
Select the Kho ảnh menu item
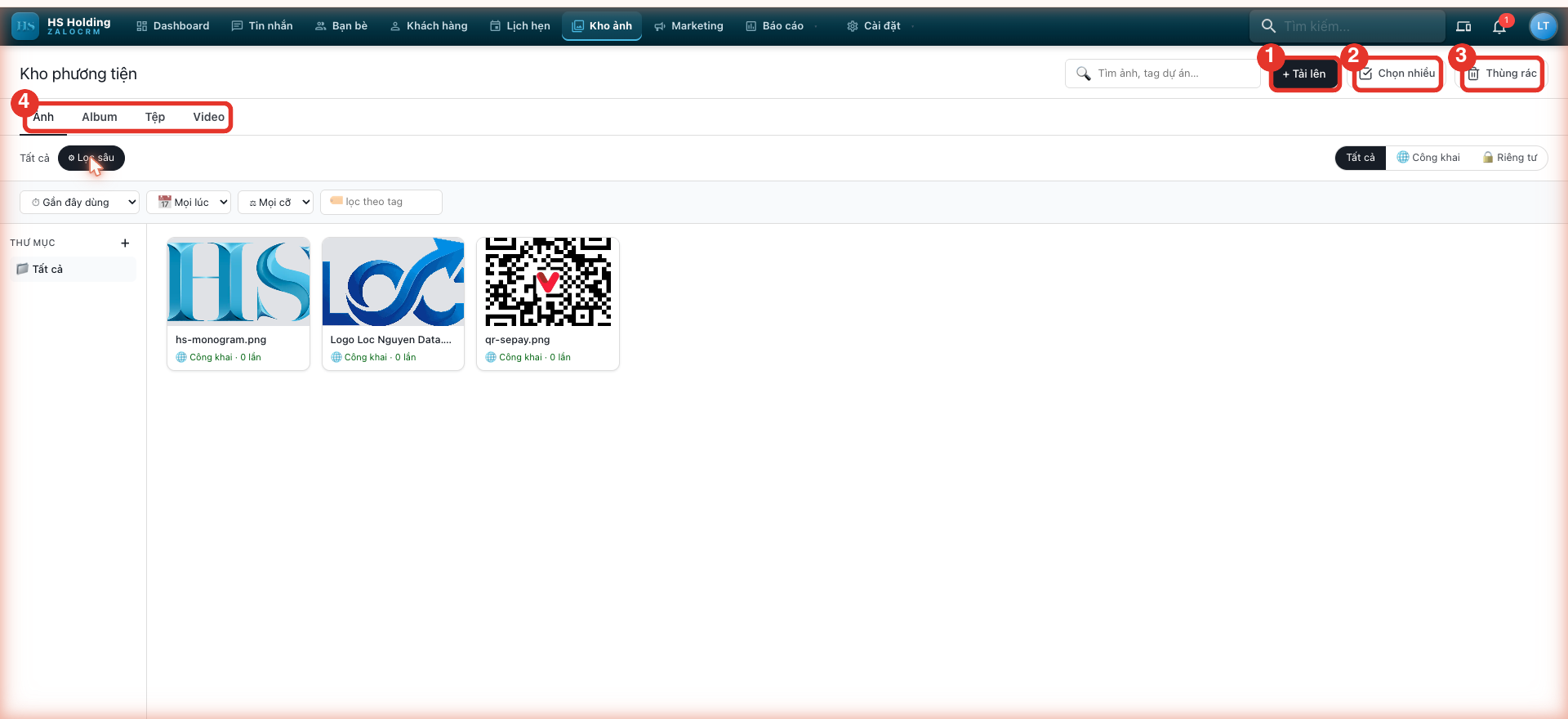coord(602,26)
